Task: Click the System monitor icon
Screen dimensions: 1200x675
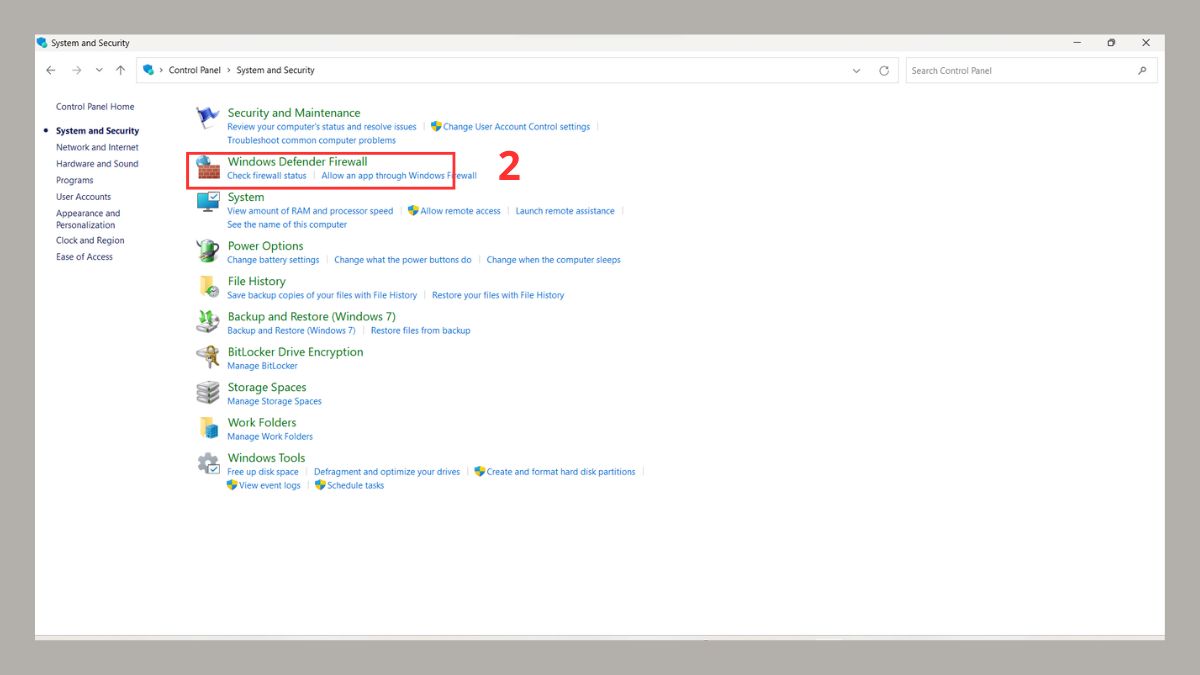Action: [x=208, y=203]
